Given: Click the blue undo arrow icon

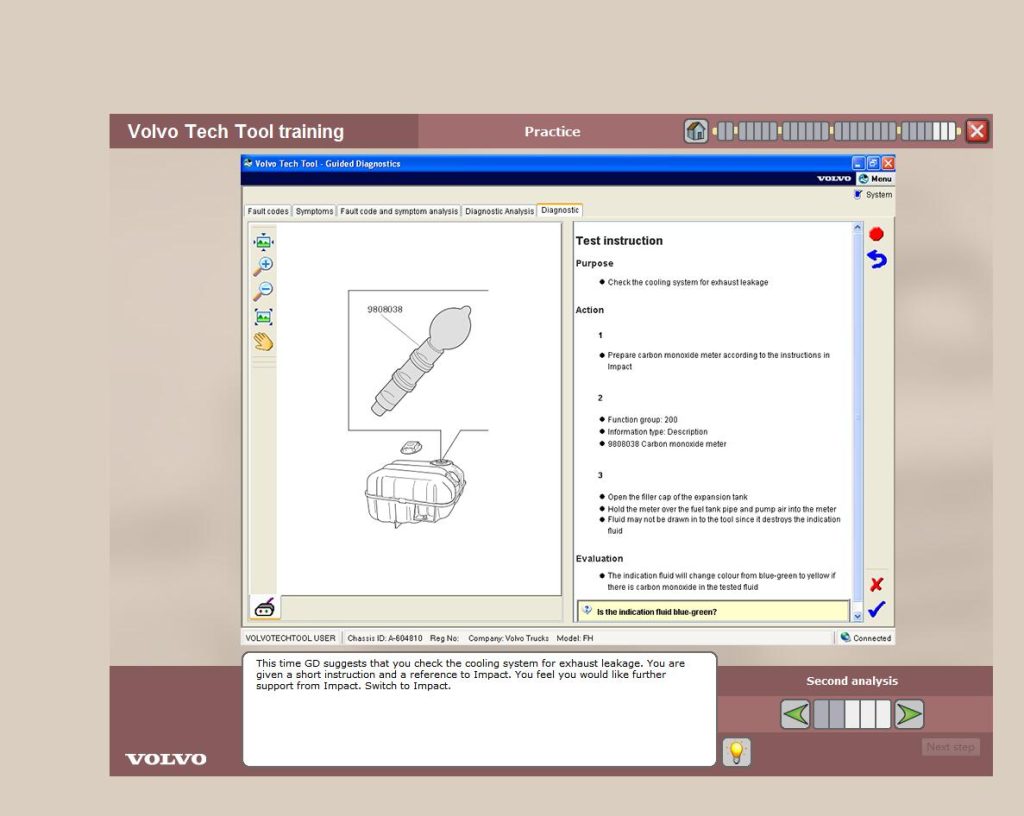Looking at the screenshot, I should coord(875,259).
